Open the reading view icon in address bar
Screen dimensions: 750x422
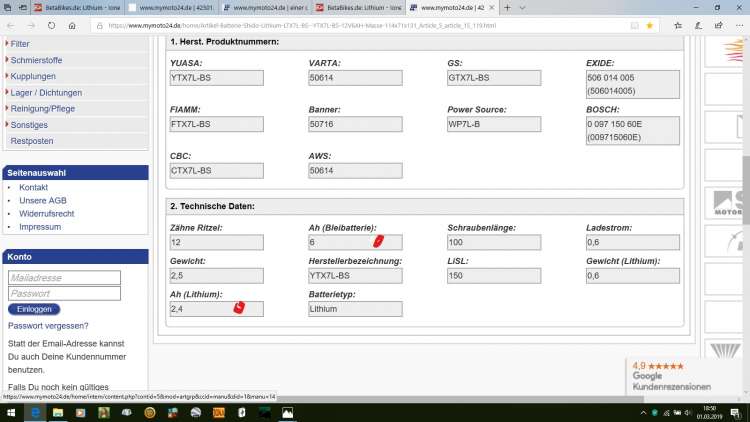[x=632, y=25]
